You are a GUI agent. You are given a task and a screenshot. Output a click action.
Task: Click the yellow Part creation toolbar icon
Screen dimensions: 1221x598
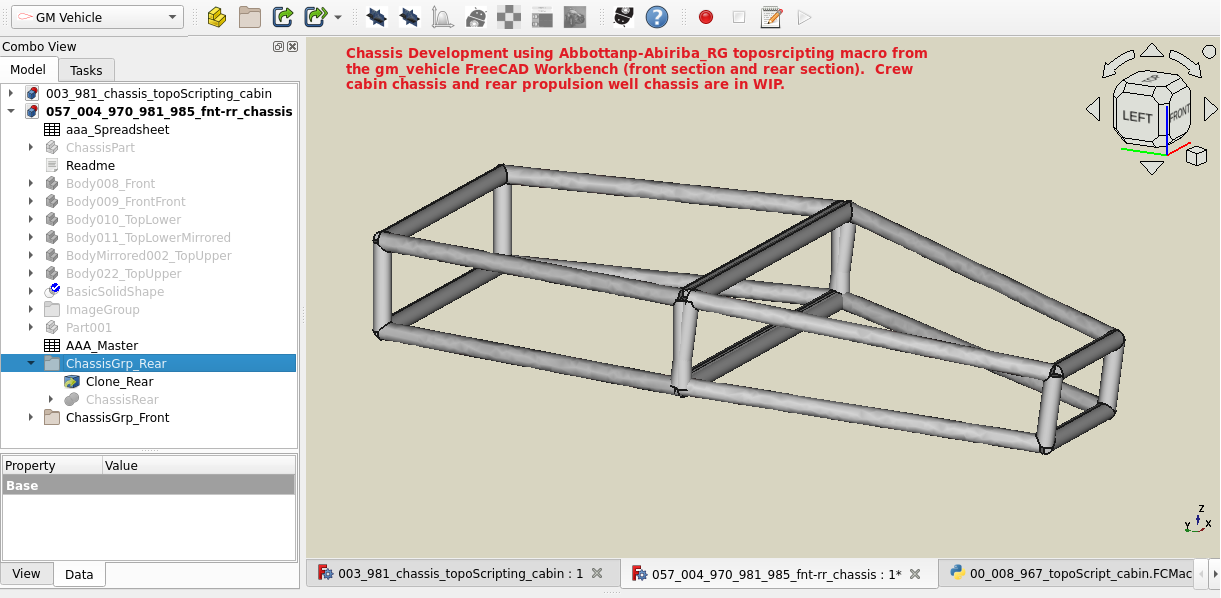[217, 17]
